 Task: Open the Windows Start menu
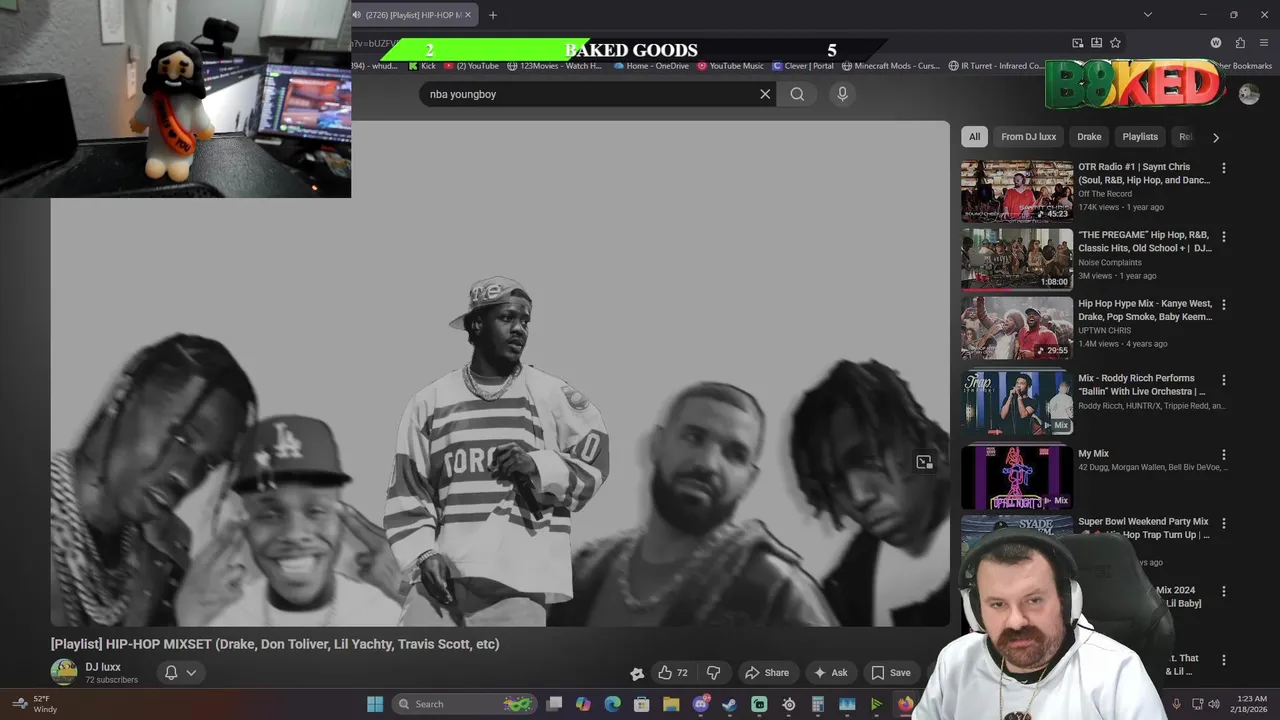tap(375, 704)
